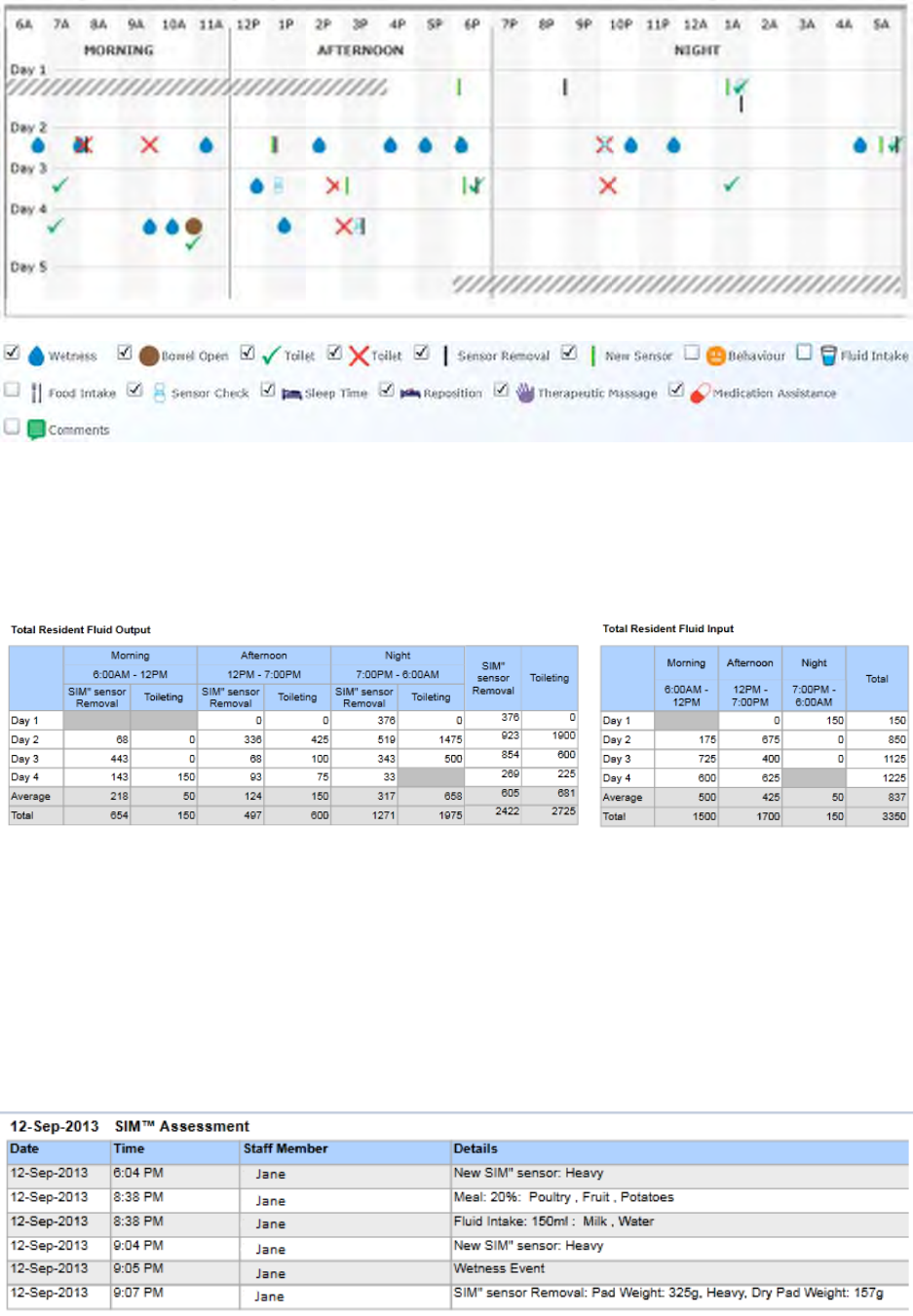Image resolution: width=913 pixels, height=1316 pixels.
Task: Disable the Sensor Removal checkbox
Action: 422,353
